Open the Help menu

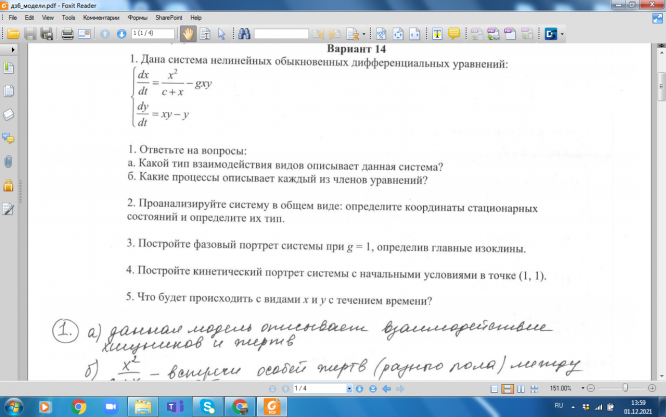point(196,17)
